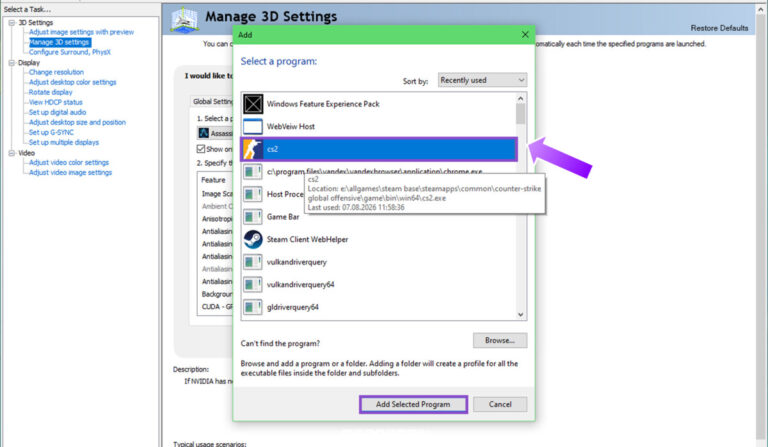Image resolution: width=768 pixels, height=447 pixels.
Task: Click scroll down arrow in program list
Action: pyautogui.click(x=520, y=315)
